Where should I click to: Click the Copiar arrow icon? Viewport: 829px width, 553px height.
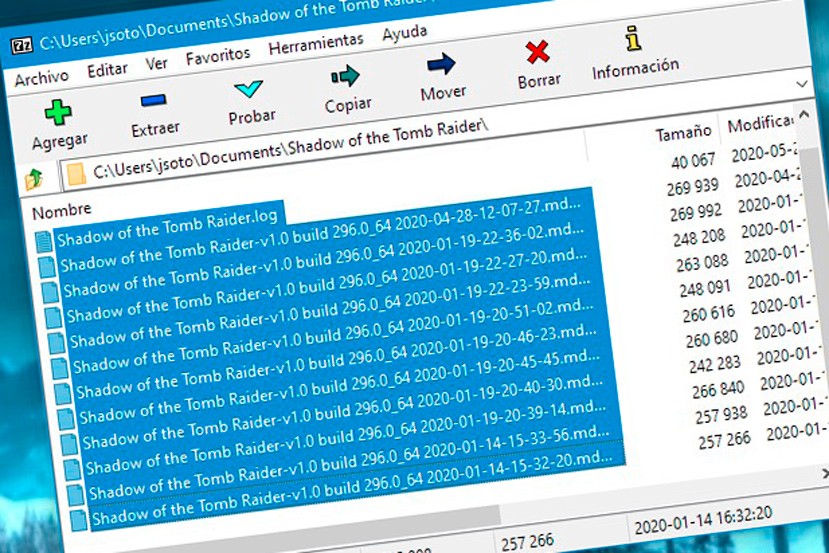click(345, 76)
